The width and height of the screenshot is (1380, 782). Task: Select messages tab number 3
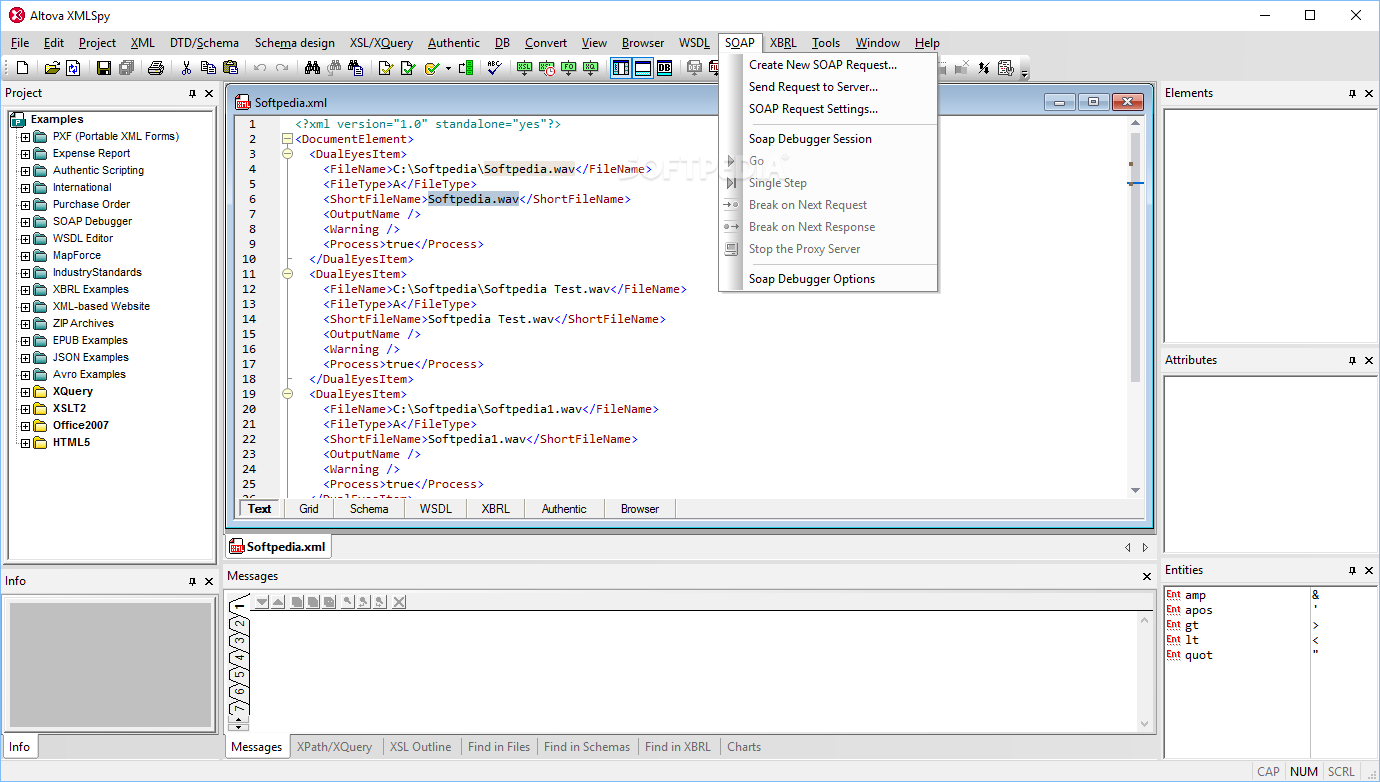[x=239, y=641]
